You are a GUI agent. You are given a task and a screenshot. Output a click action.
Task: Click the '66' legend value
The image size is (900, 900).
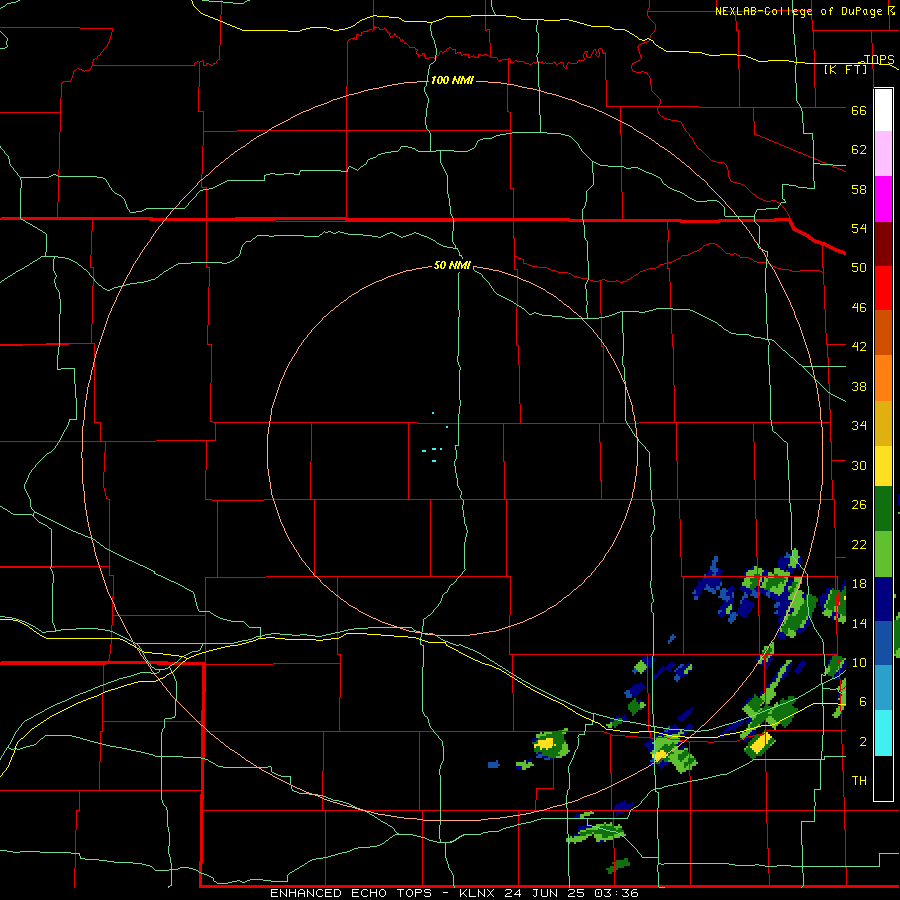click(859, 110)
